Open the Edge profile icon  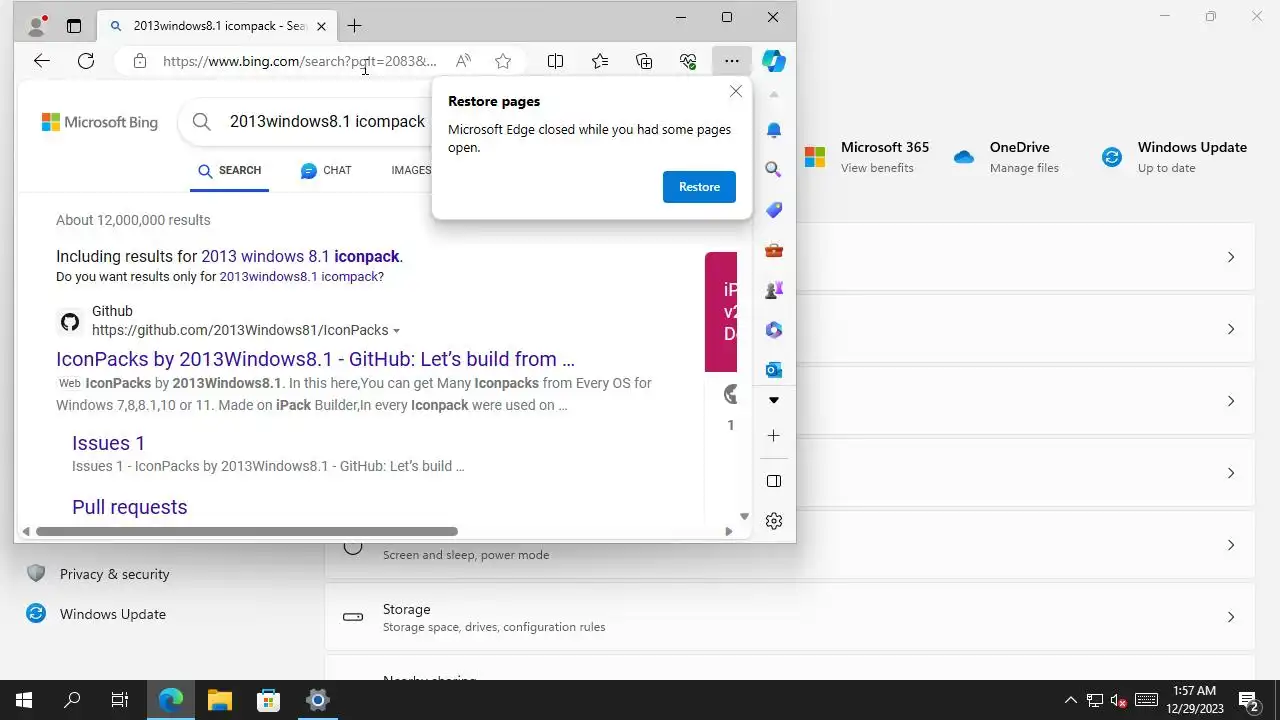pos(37,25)
